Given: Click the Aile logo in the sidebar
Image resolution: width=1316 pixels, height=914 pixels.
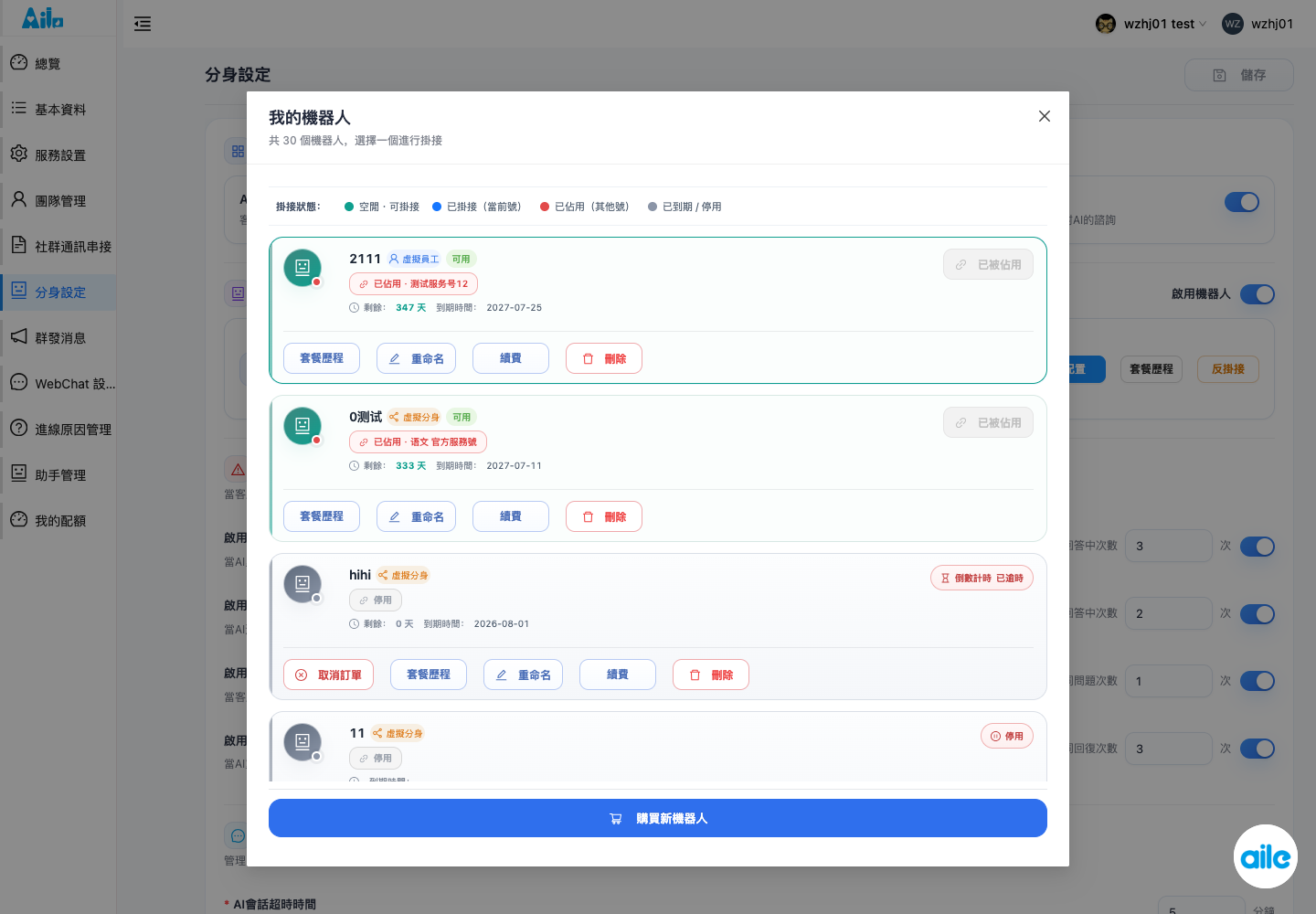Looking at the screenshot, I should [x=43, y=18].
